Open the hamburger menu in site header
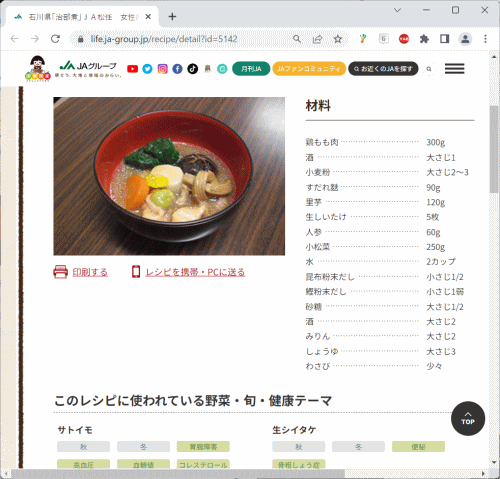 pyautogui.click(x=454, y=69)
